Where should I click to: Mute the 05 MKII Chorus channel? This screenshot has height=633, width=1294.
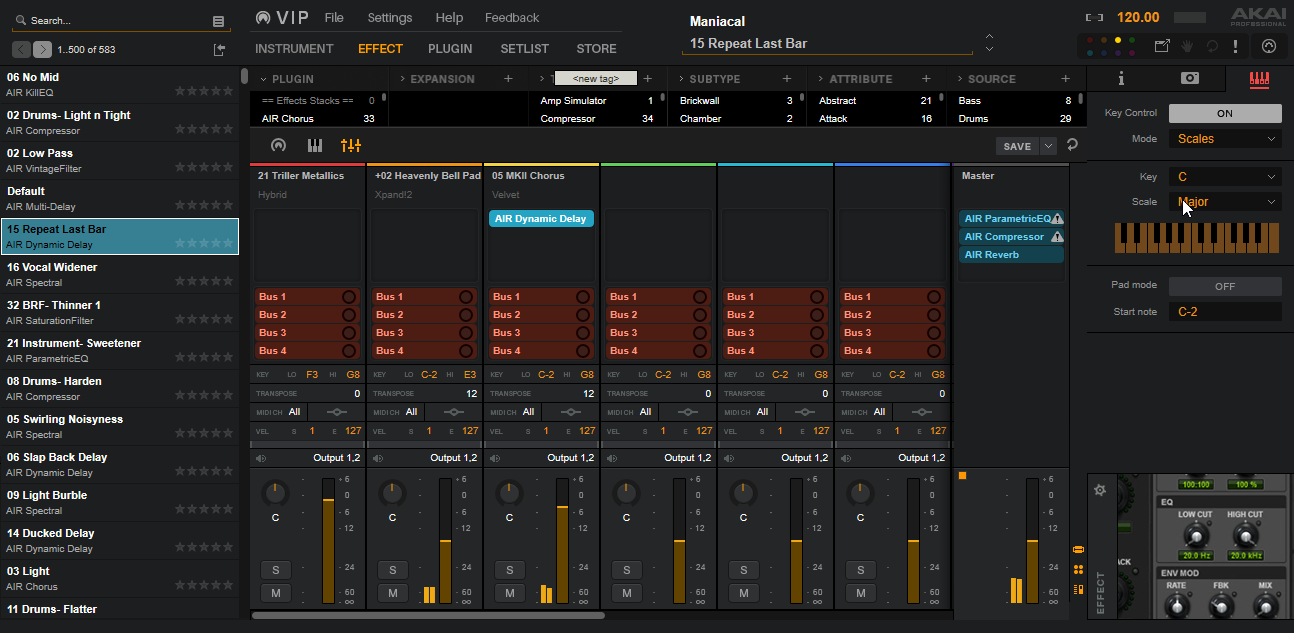coord(510,593)
